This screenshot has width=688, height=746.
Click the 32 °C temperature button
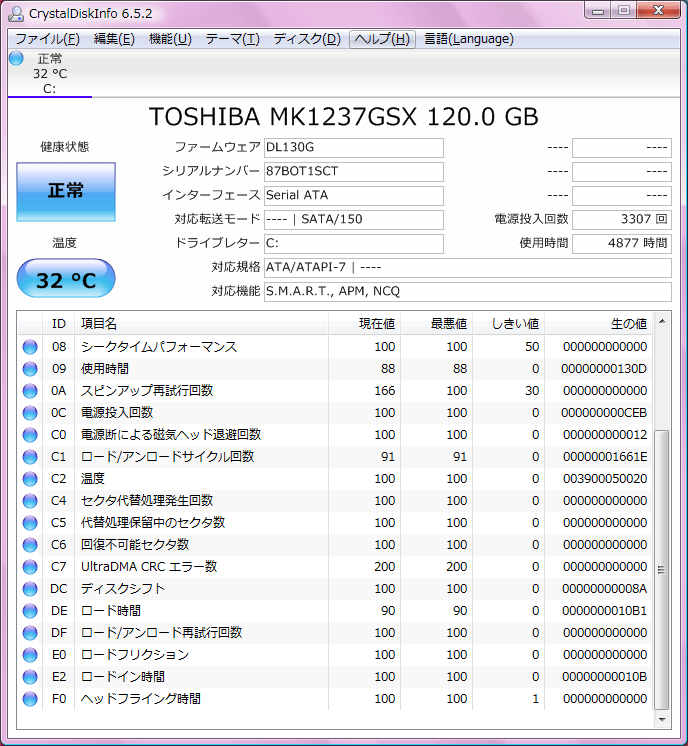coord(66,278)
